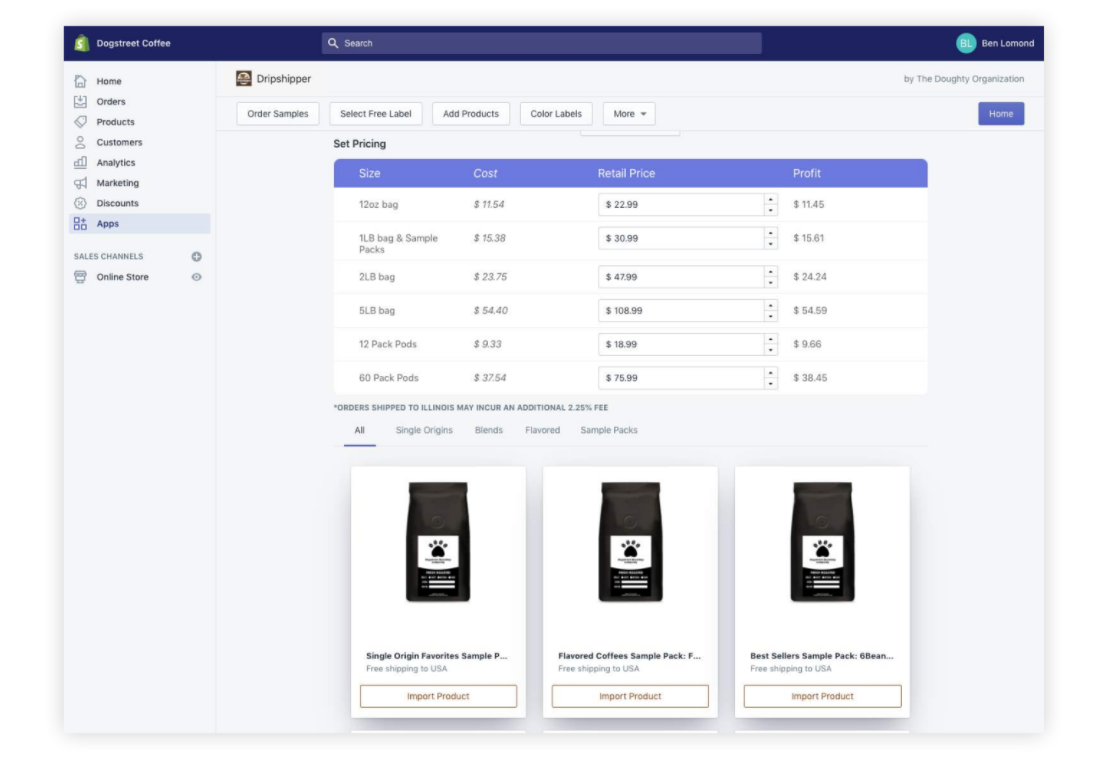Increase 5LB bag retail price stepper
Image resolution: width=1112 pixels, height=774 pixels.
771,306
